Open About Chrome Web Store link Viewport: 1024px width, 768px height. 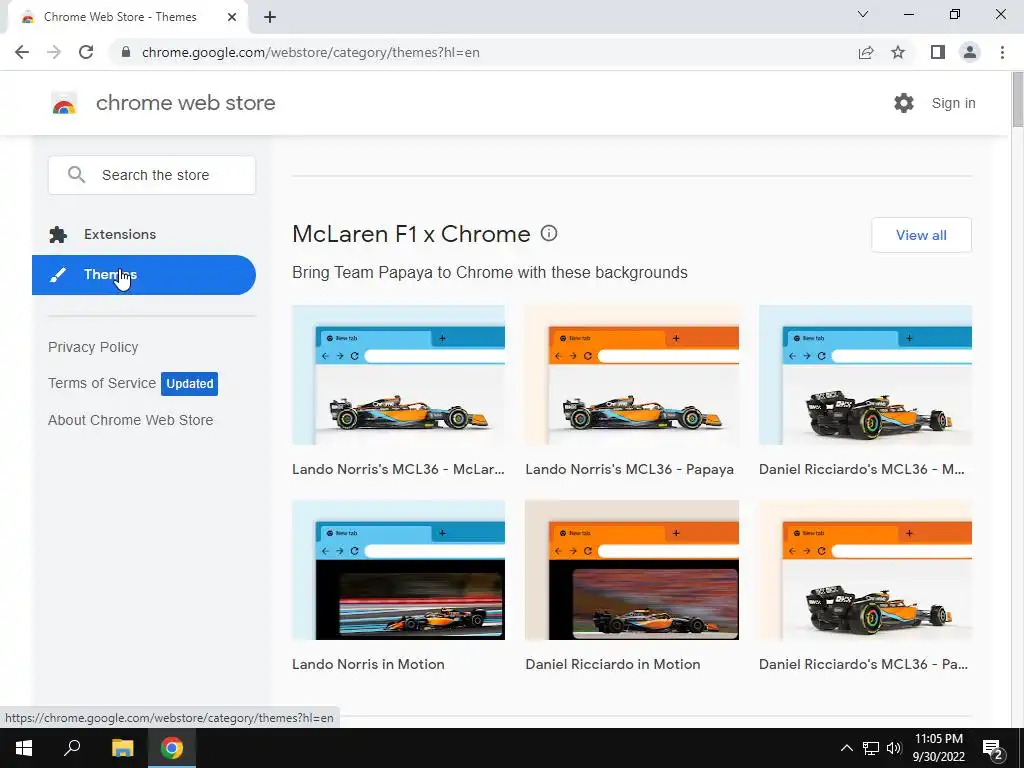131,420
